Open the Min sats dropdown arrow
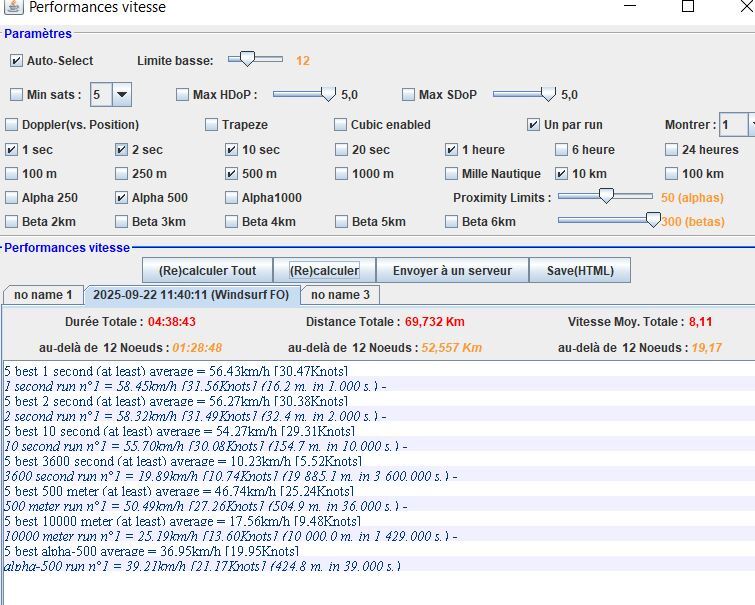The width and height of the screenshot is (755, 605). coord(121,95)
